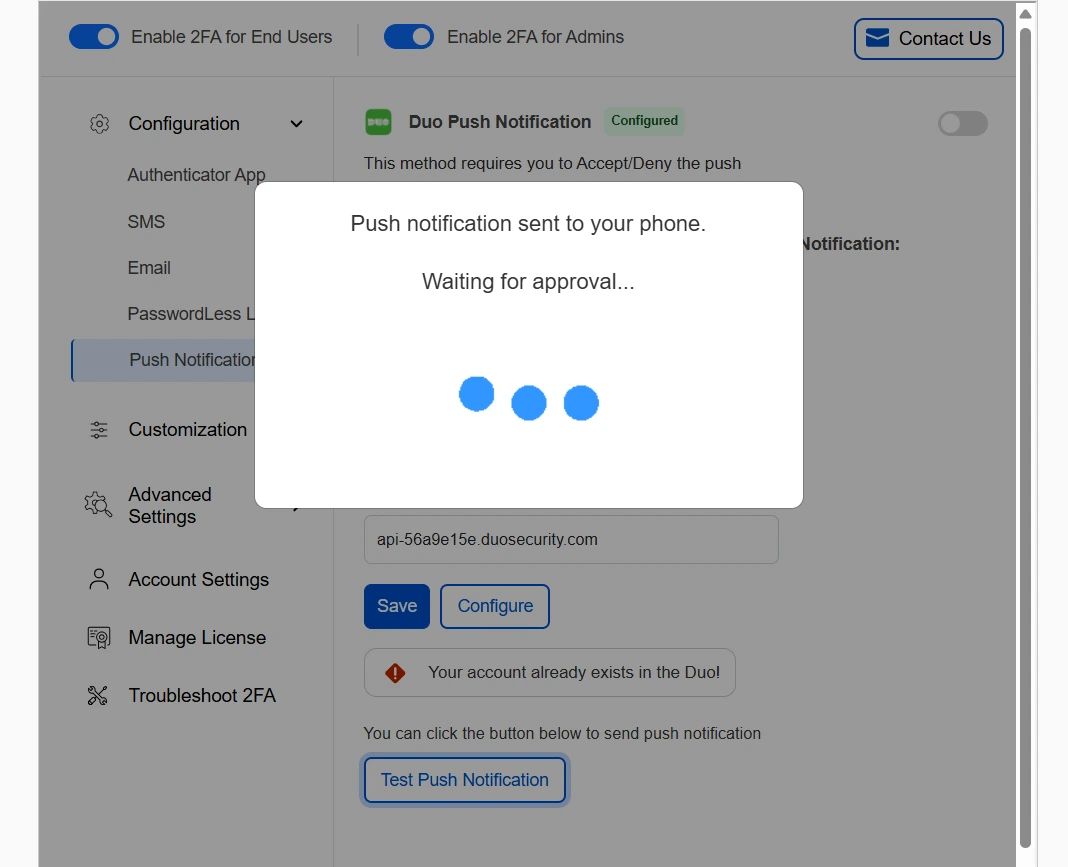
Task: Click the Customization sliders icon
Action: pos(99,430)
